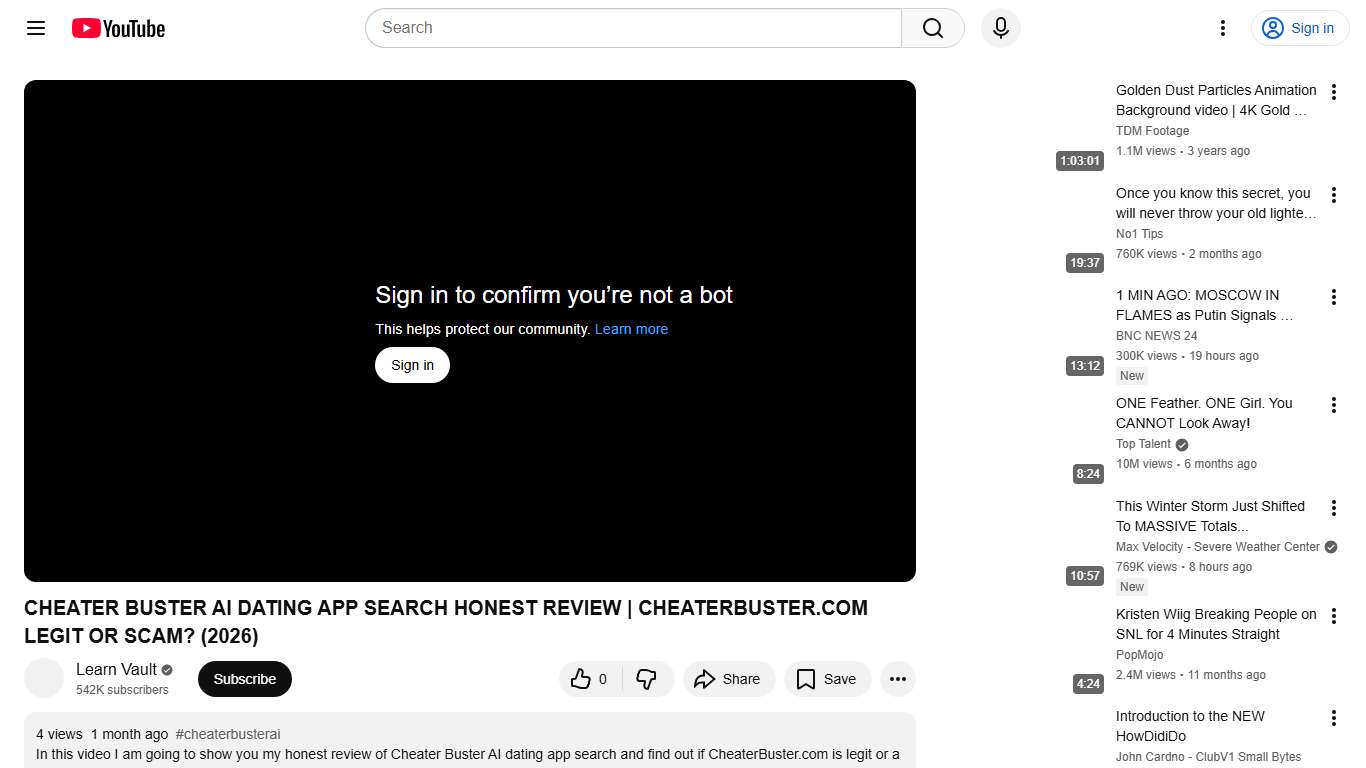
Task: Click the Sign in button in the player
Action: coord(411,365)
